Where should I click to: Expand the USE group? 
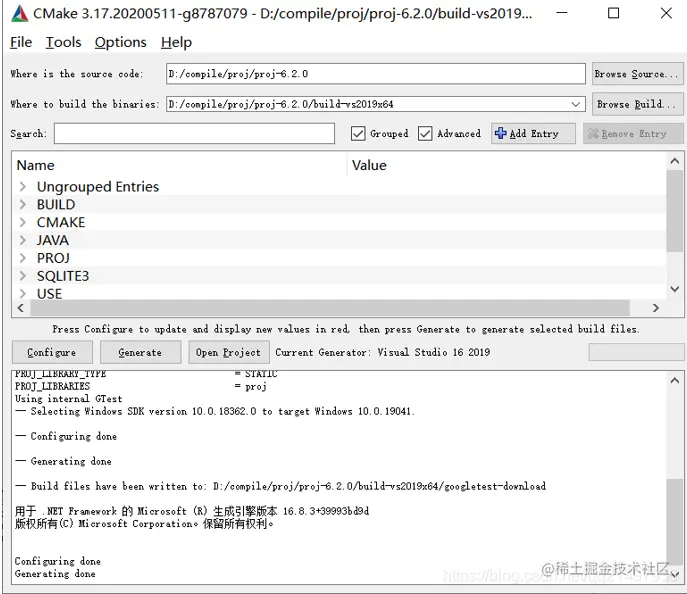(x=23, y=293)
